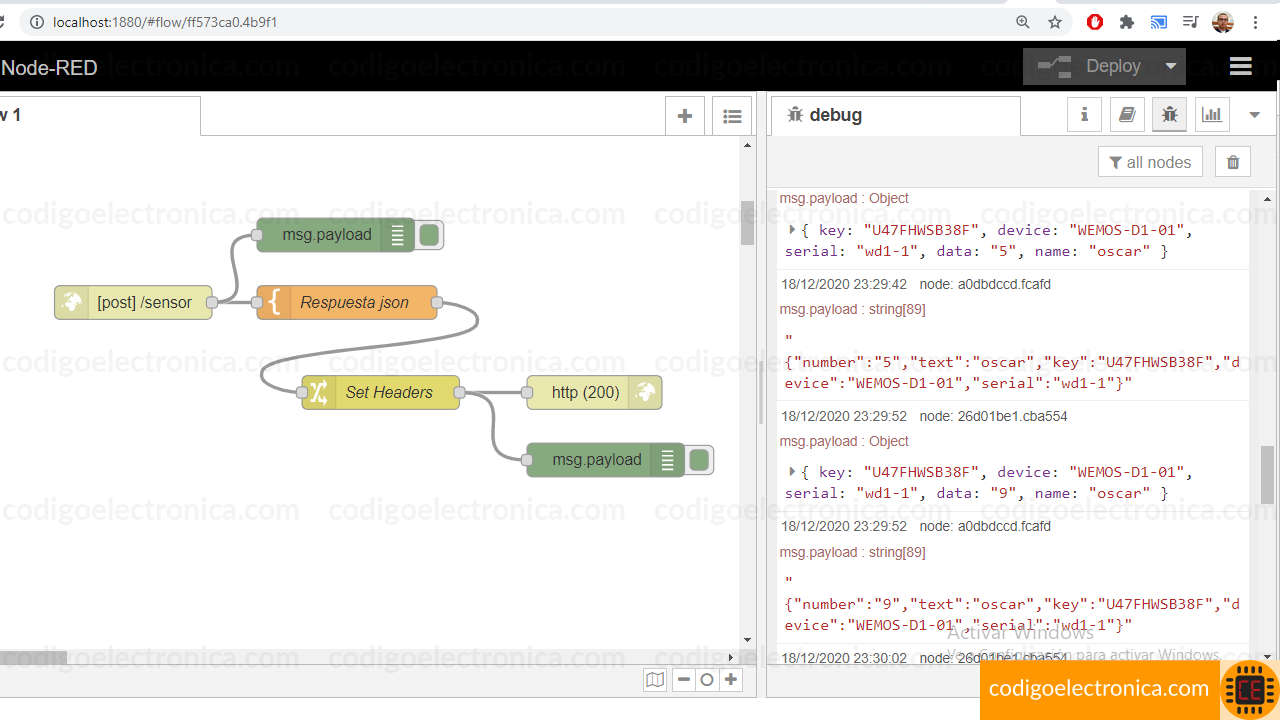
Task: Open the browser three-dot menu
Action: [x=1255, y=22]
